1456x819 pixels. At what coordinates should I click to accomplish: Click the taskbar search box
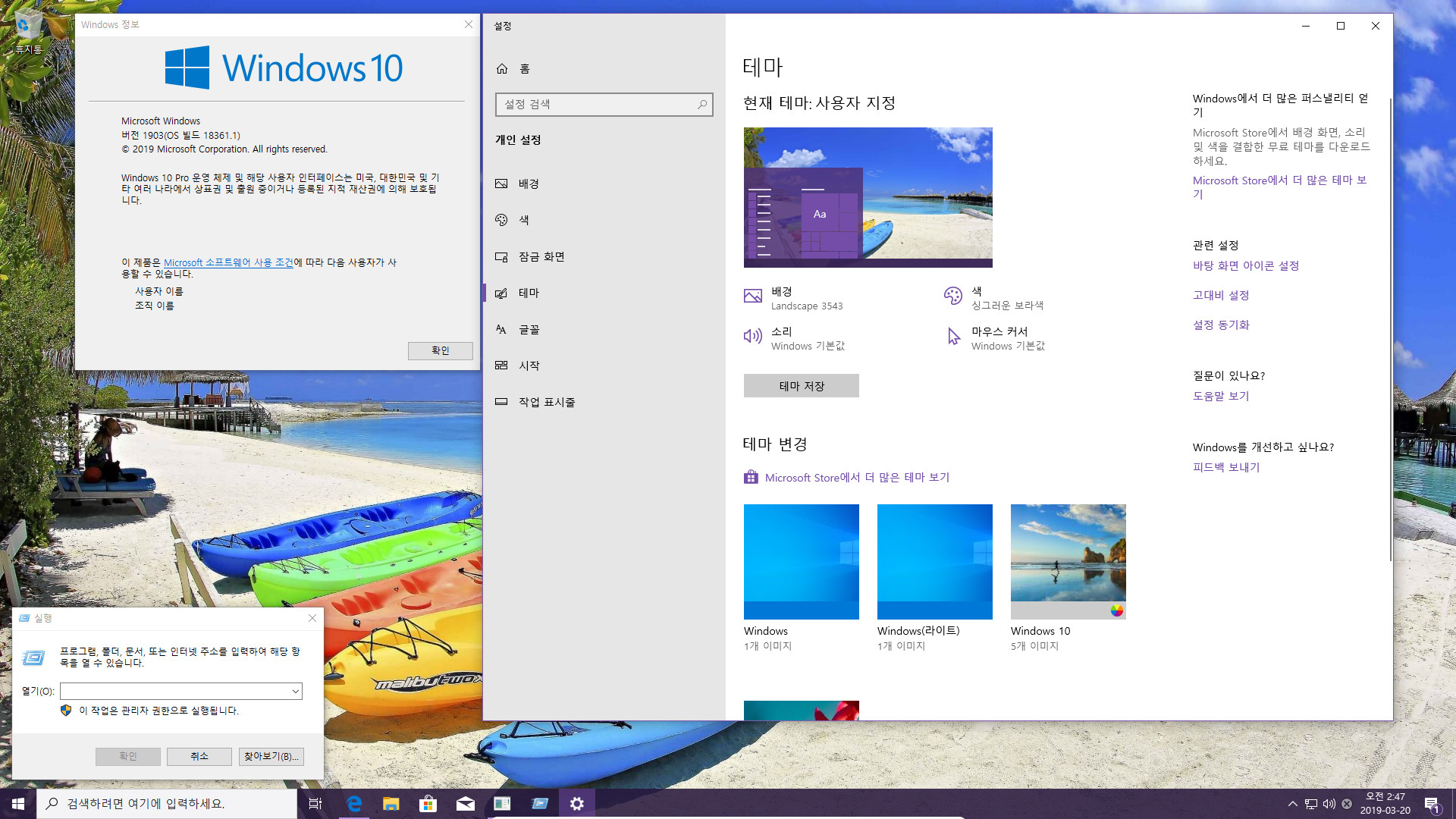tap(167, 804)
